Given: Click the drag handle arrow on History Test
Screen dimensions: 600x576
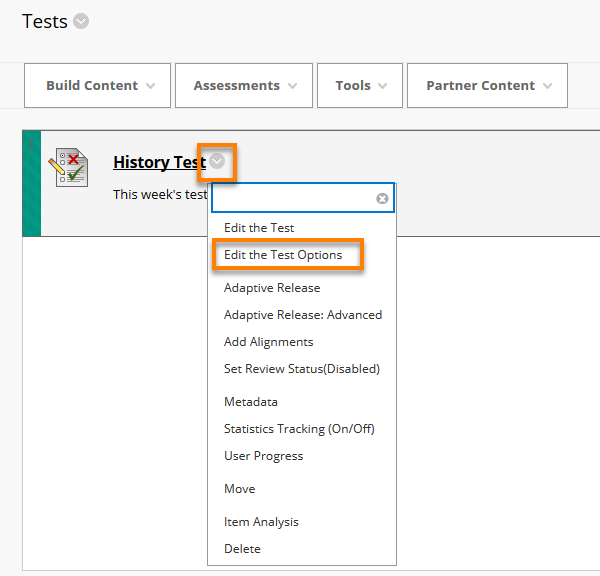Looking at the screenshot, I should coord(31,145).
